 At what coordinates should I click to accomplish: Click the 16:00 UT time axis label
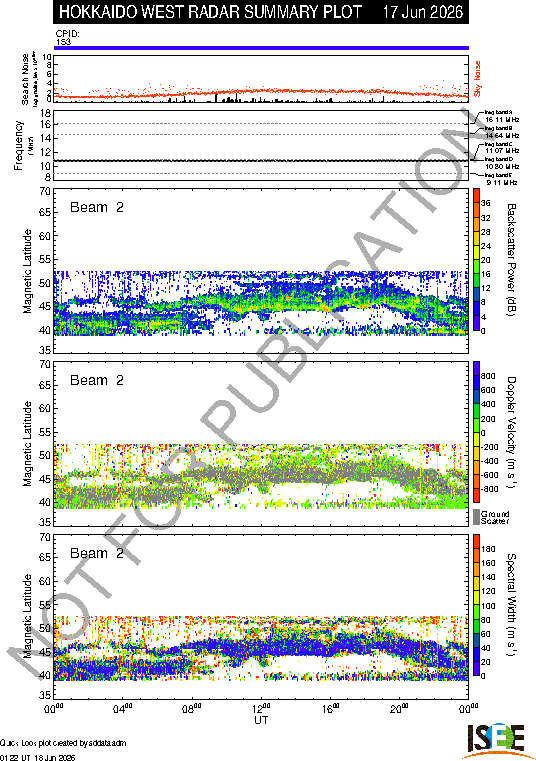pyautogui.click(x=331, y=709)
